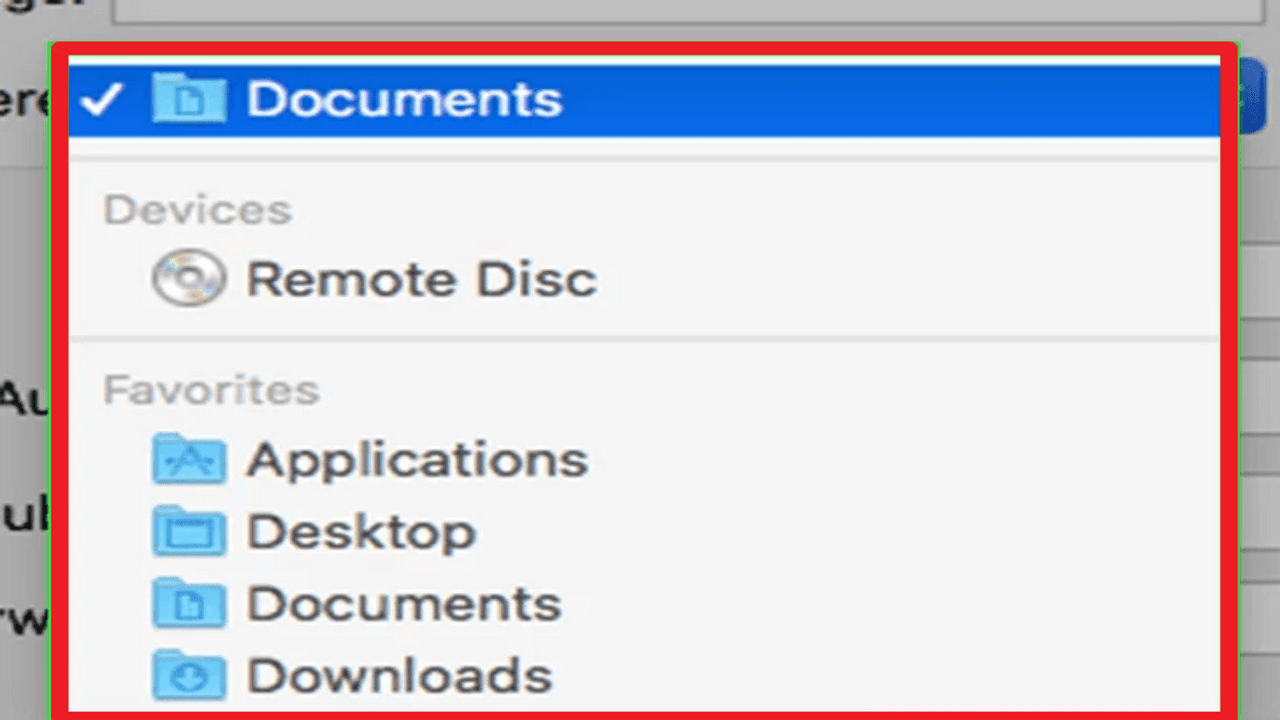Click the Favorites section header
The width and height of the screenshot is (1280, 720).
pyautogui.click(x=211, y=389)
